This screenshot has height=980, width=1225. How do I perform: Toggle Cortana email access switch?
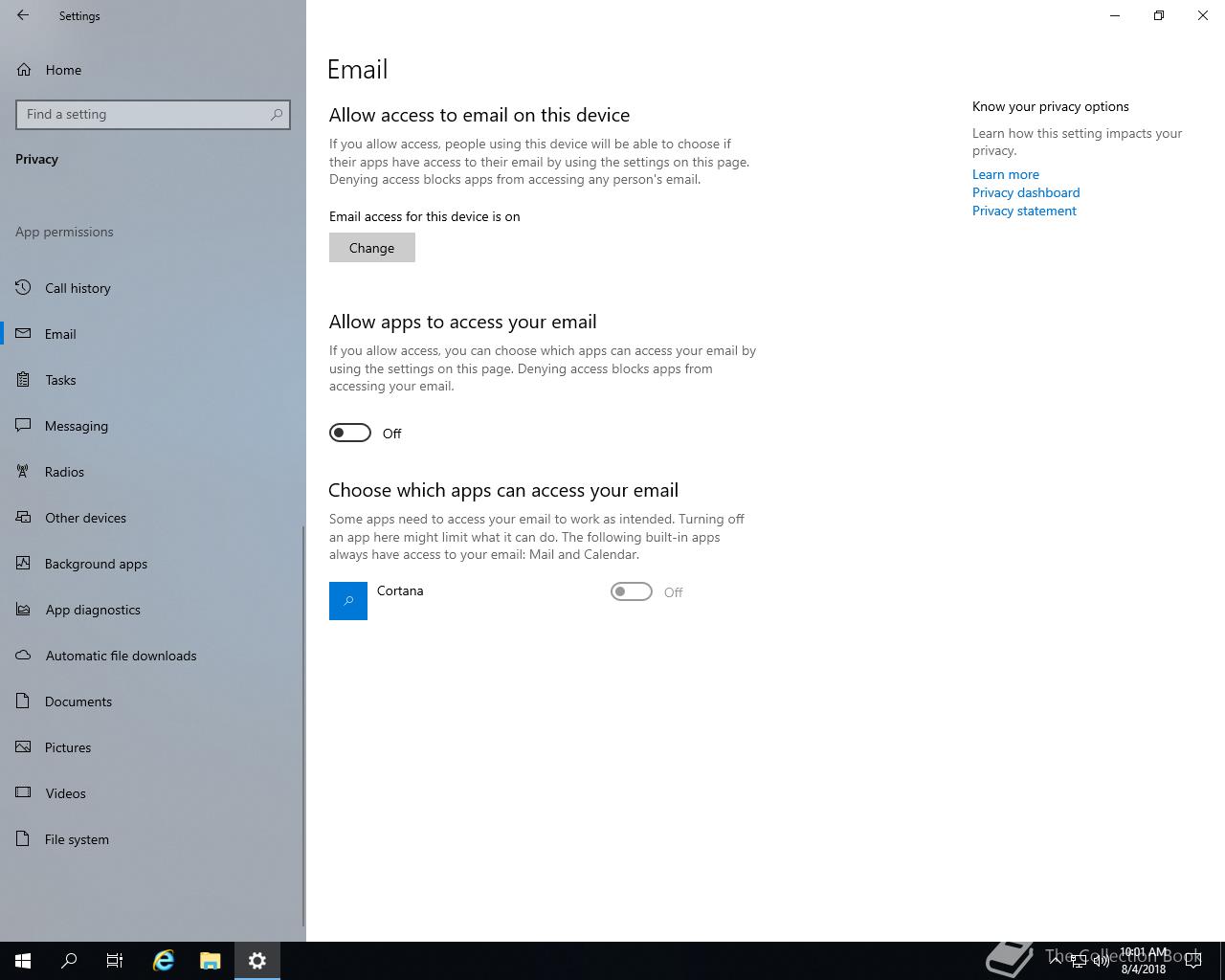click(632, 591)
